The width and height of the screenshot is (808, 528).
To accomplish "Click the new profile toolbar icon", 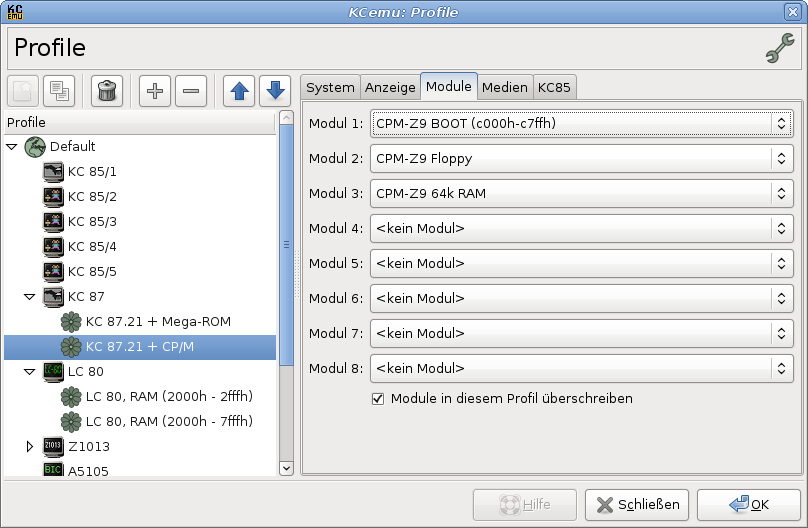I will tap(23, 91).
